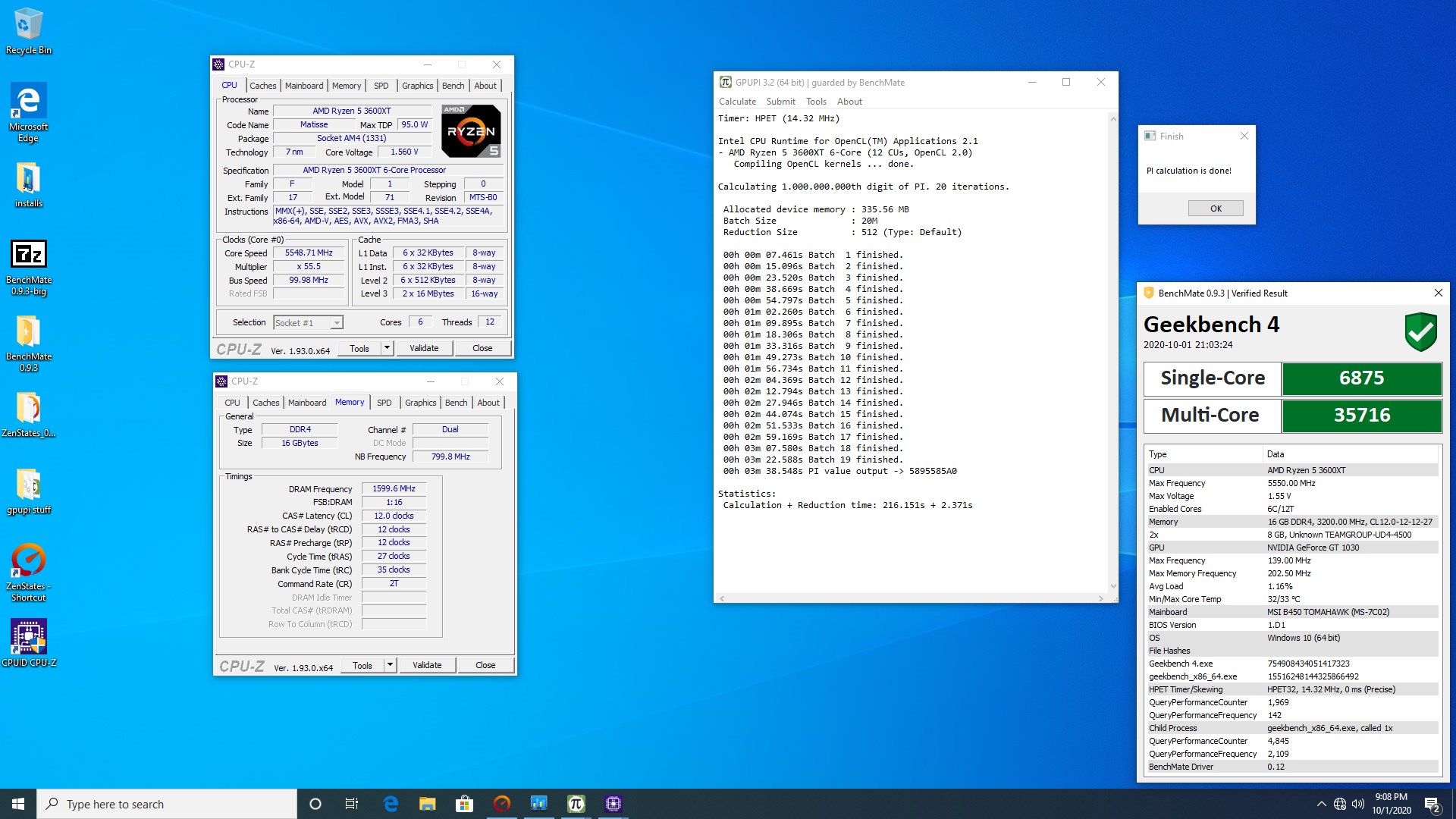Switch to GPUPI app in taskbar
The image size is (1456, 819).
click(576, 804)
